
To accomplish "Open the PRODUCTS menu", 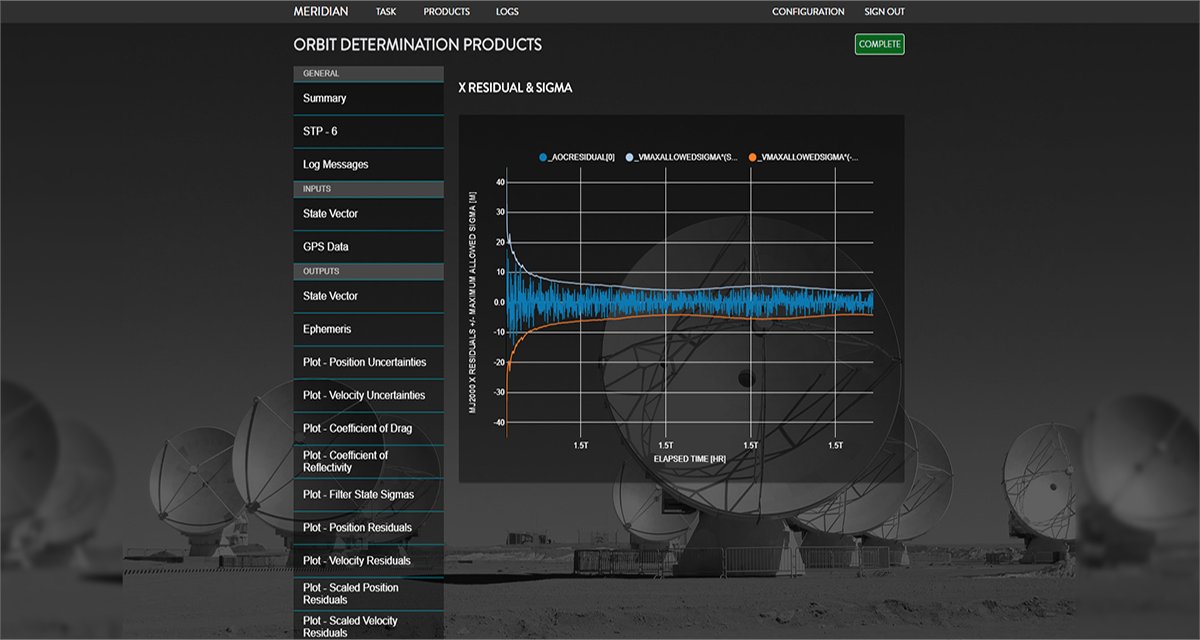I will (447, 11).
